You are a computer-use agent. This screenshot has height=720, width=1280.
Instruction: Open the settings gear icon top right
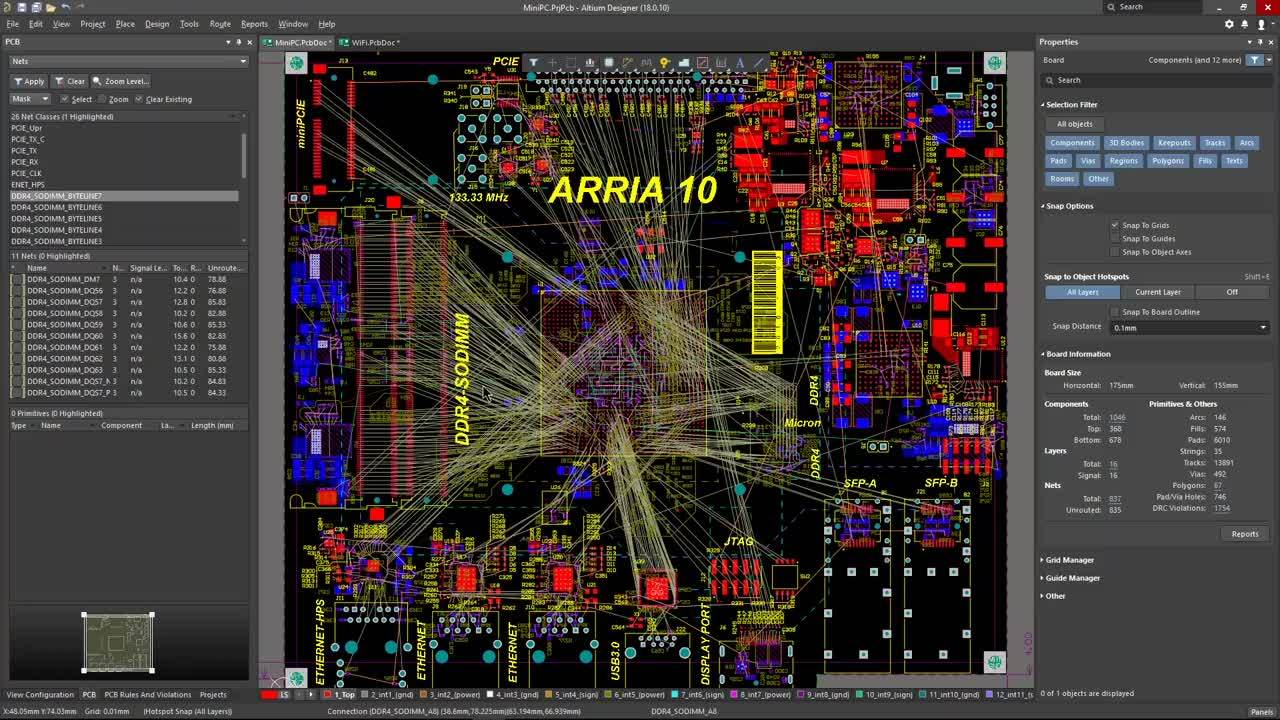pos(1229,24)
